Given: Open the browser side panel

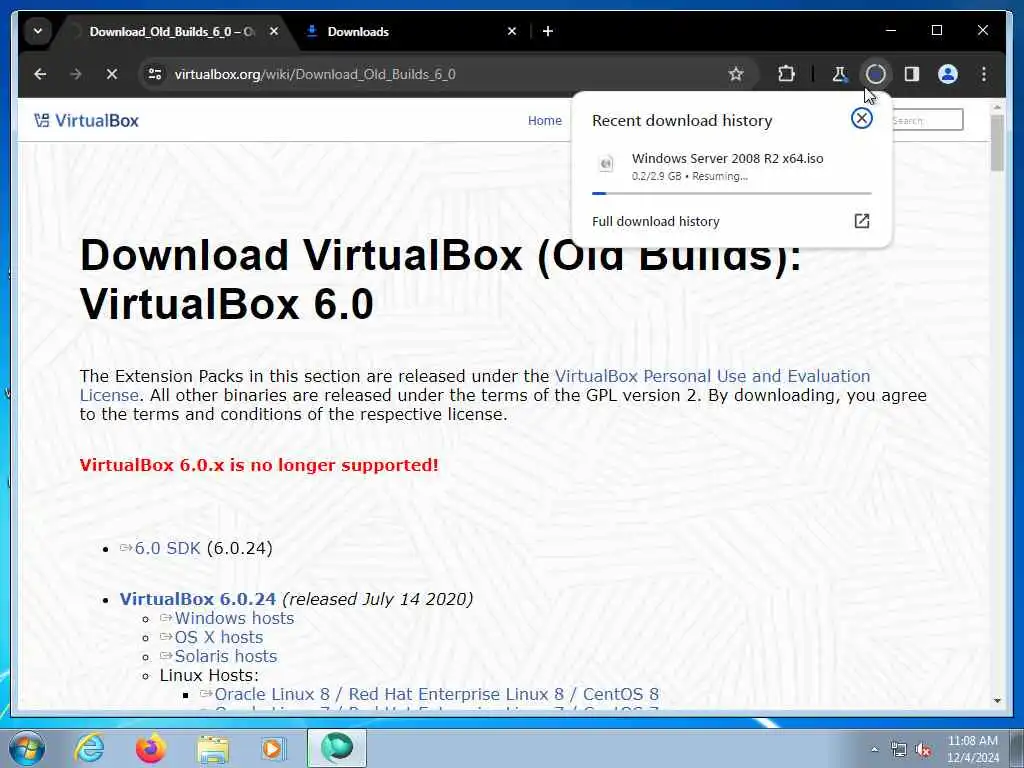Looking at the screenshot, I should click(912, 74).
